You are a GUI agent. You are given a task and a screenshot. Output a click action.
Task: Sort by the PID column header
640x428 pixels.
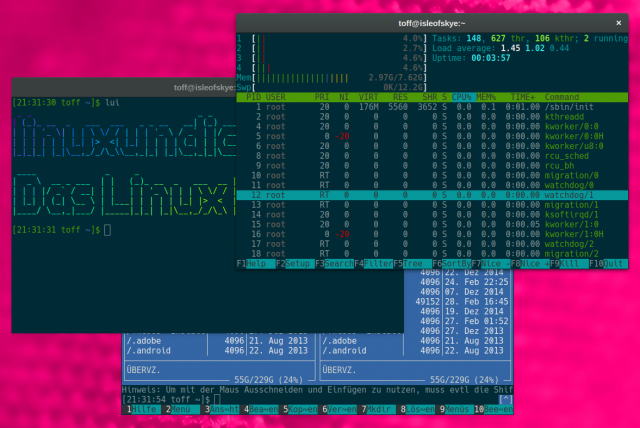click(253, 97)
